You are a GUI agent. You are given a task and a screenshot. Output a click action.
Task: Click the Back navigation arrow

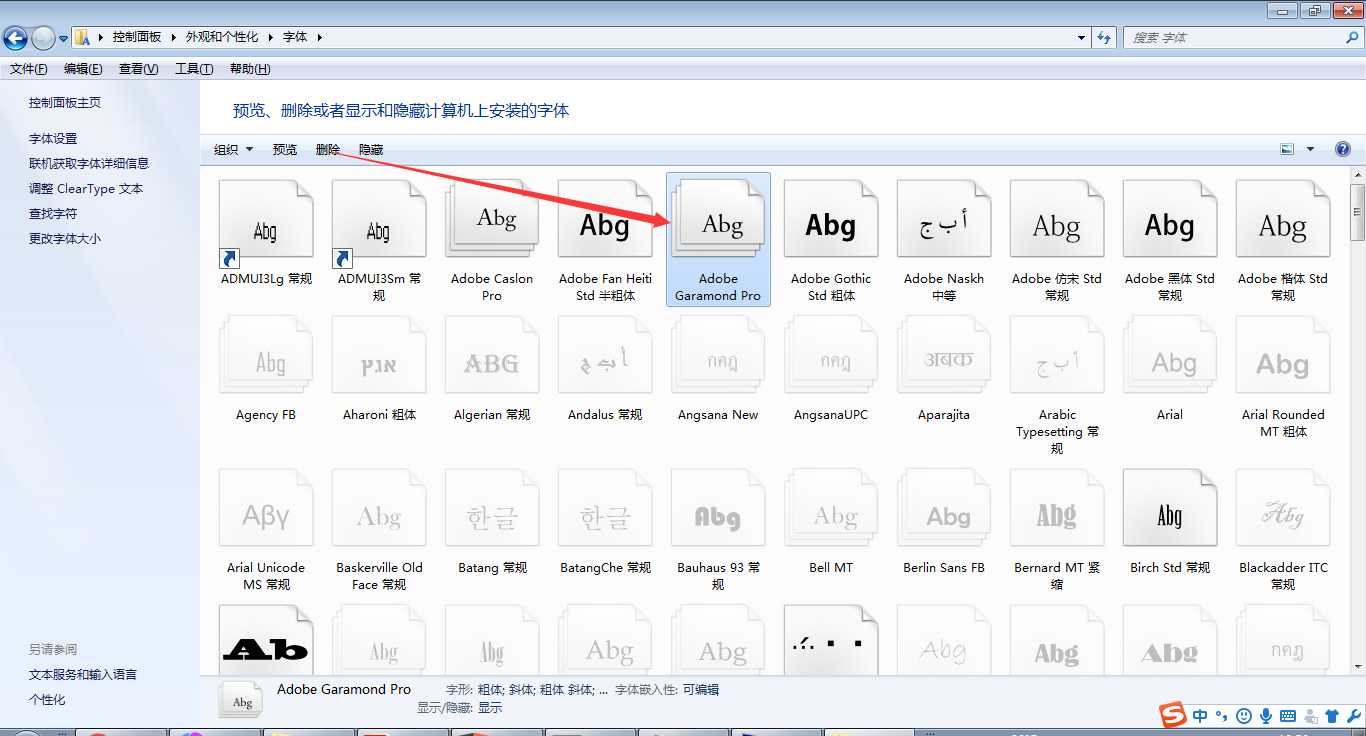tap(15, 38)
